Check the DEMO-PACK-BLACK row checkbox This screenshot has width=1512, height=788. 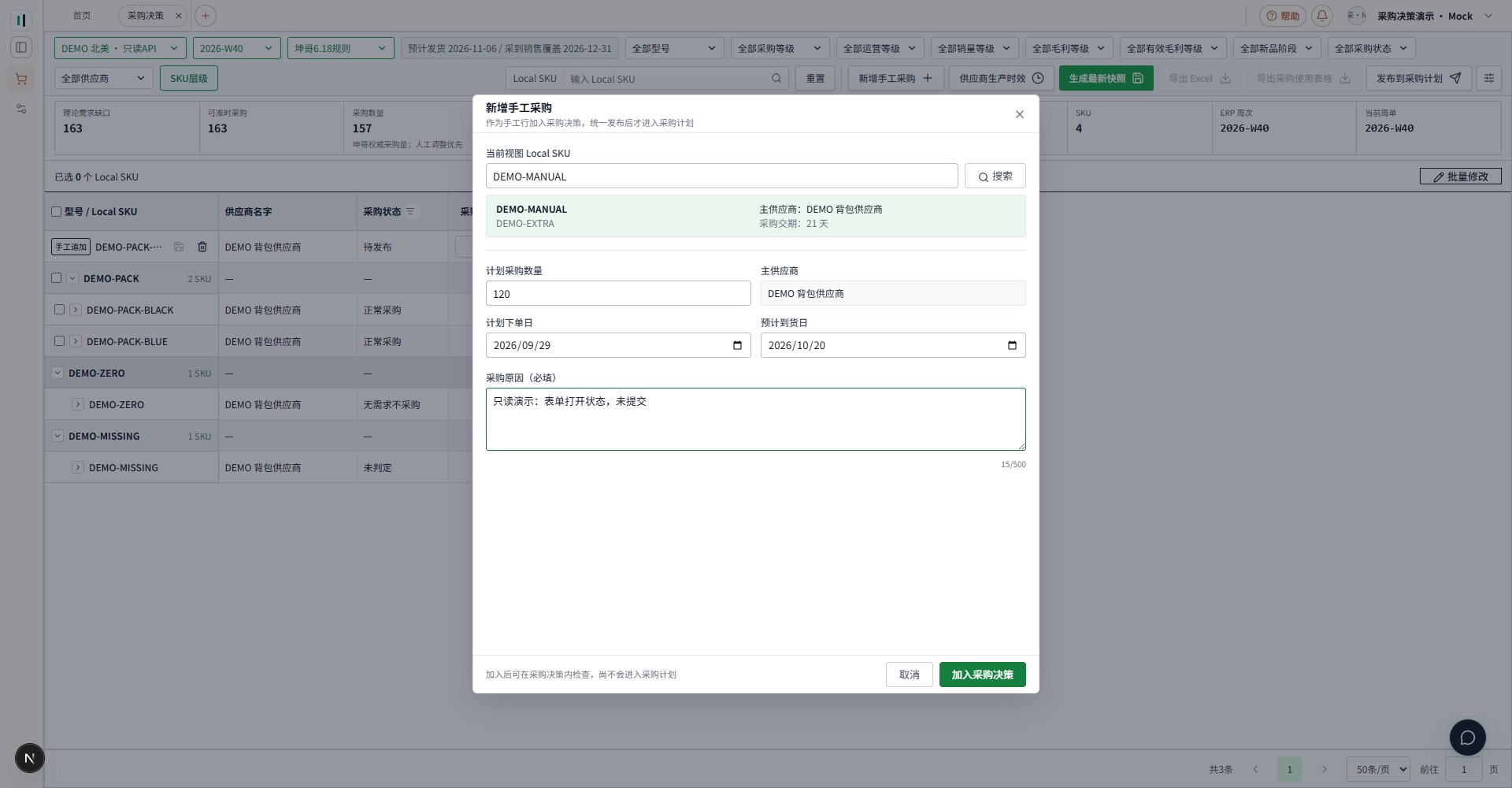pyautogui.click(x=59, y=309)
